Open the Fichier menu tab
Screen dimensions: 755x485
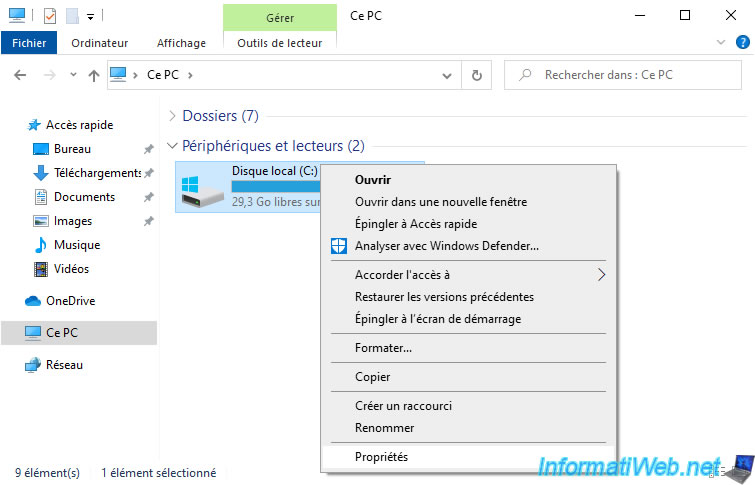30,43
